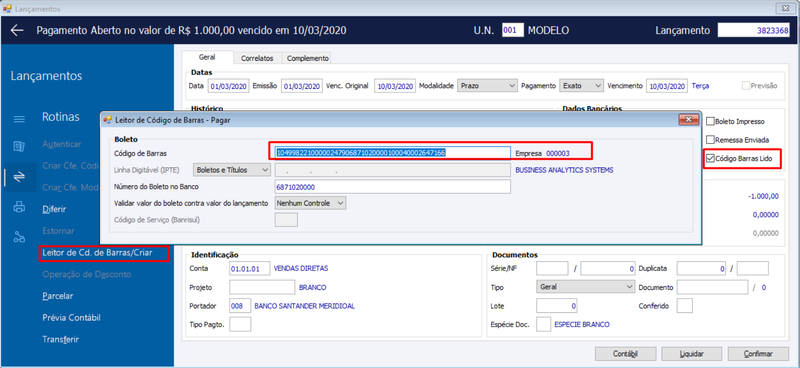
Task: Click the Terça weekday text
Action: click(x=700, y=86)
